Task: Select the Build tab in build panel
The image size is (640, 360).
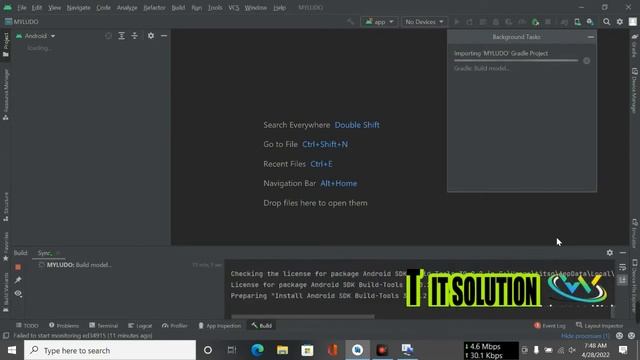Action: coord(20,253)
